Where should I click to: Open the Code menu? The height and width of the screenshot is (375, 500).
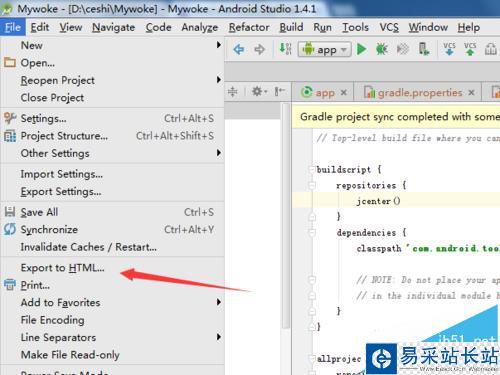click(158, 27)
